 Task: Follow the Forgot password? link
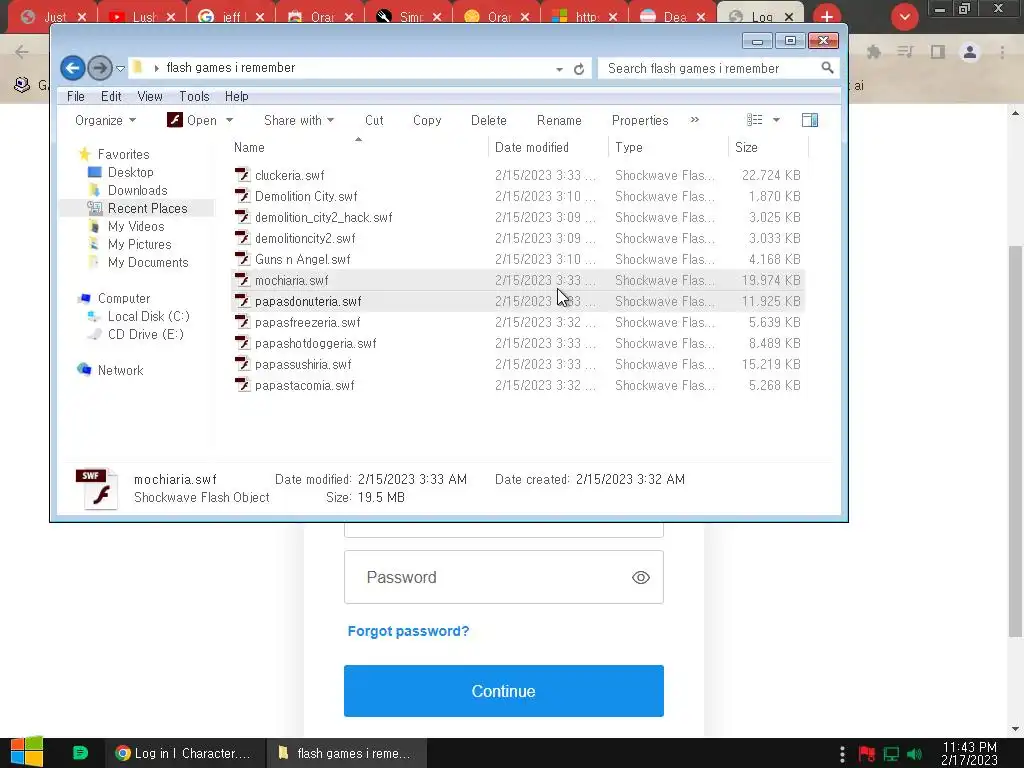point(408,632)
